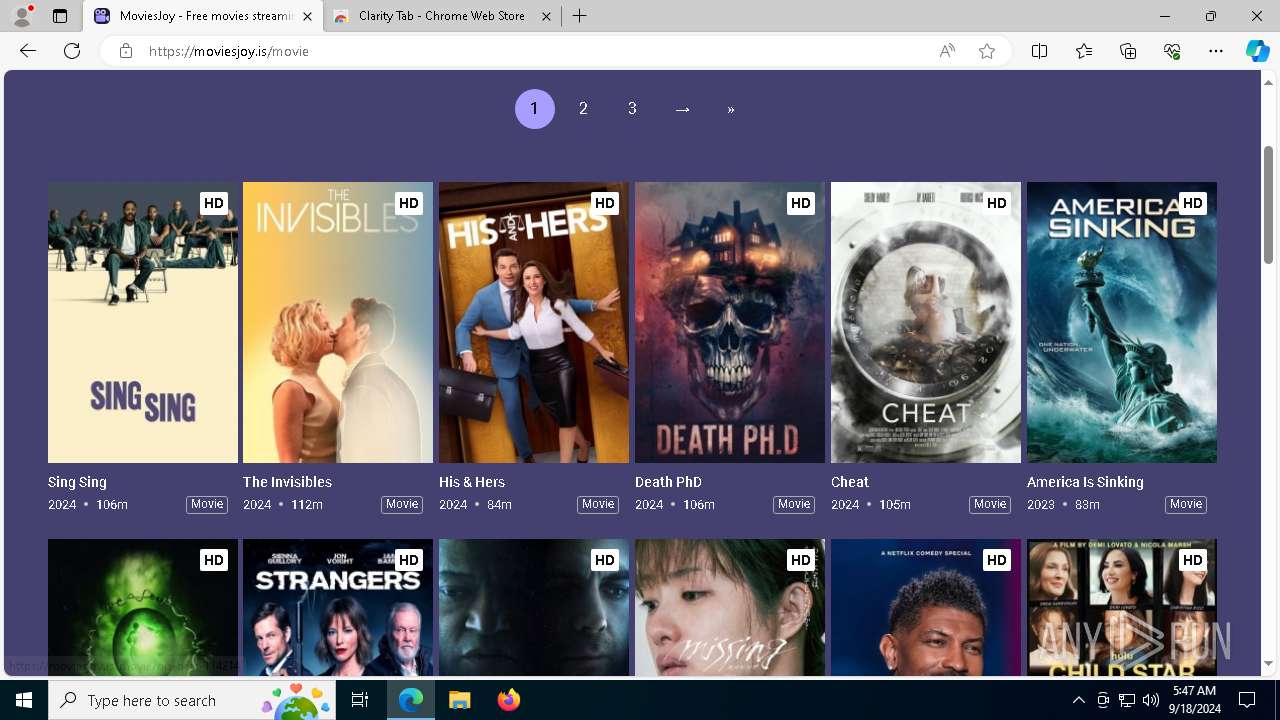Open Browser essentials
The height and width of the screenshot is (720, 1280).
(1172, 51)
